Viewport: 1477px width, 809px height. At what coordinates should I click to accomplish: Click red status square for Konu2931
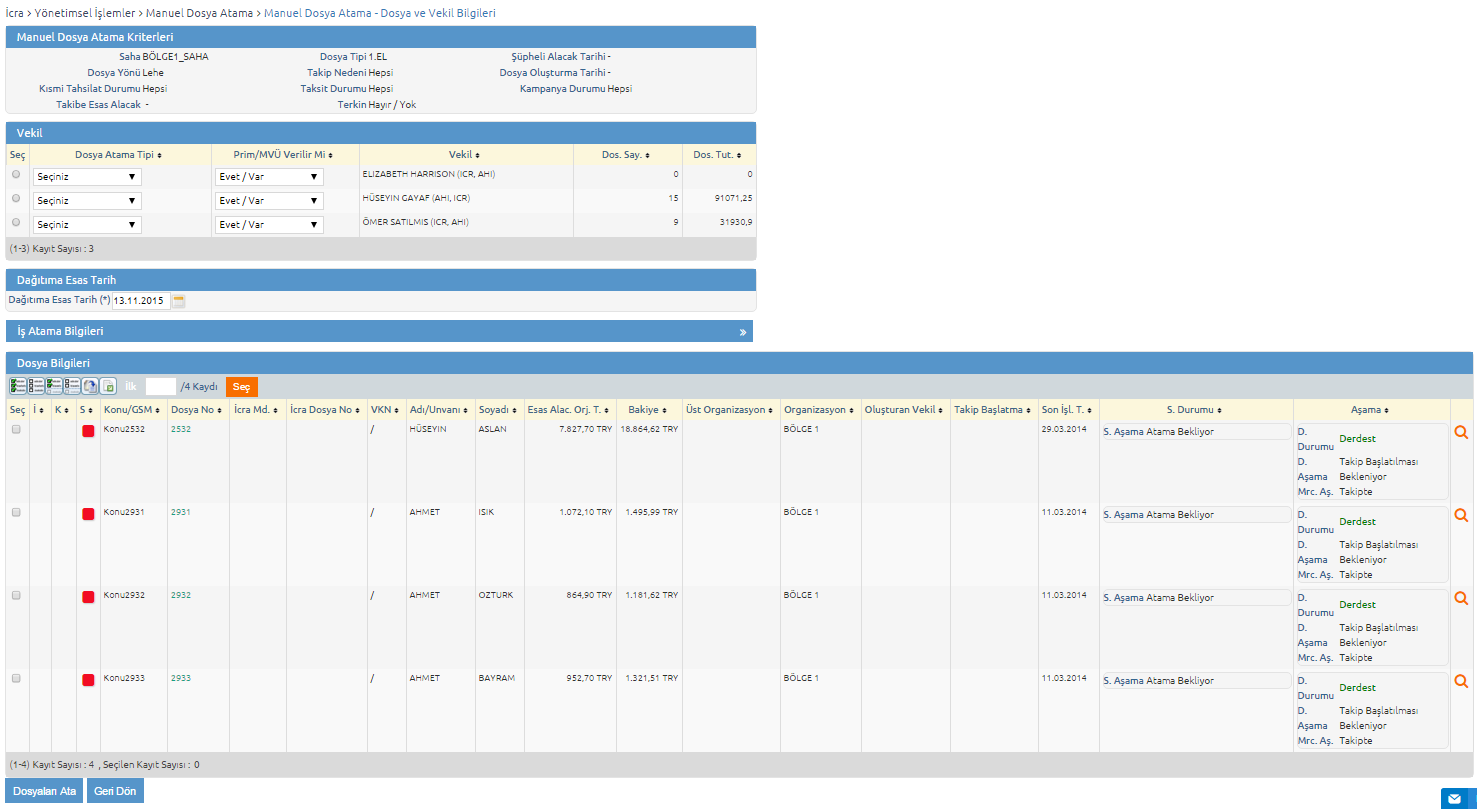point(88,514)
